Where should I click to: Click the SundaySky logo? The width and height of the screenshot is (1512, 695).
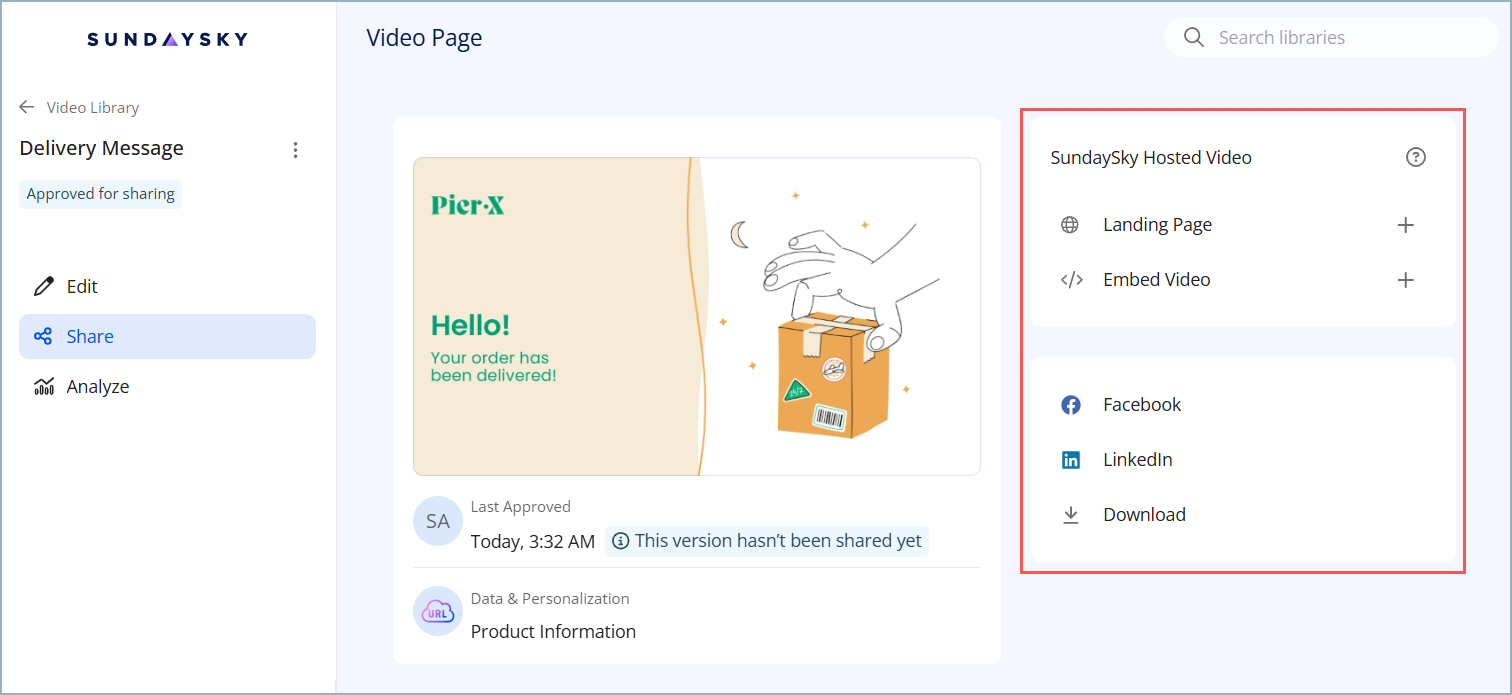point(167,39)
